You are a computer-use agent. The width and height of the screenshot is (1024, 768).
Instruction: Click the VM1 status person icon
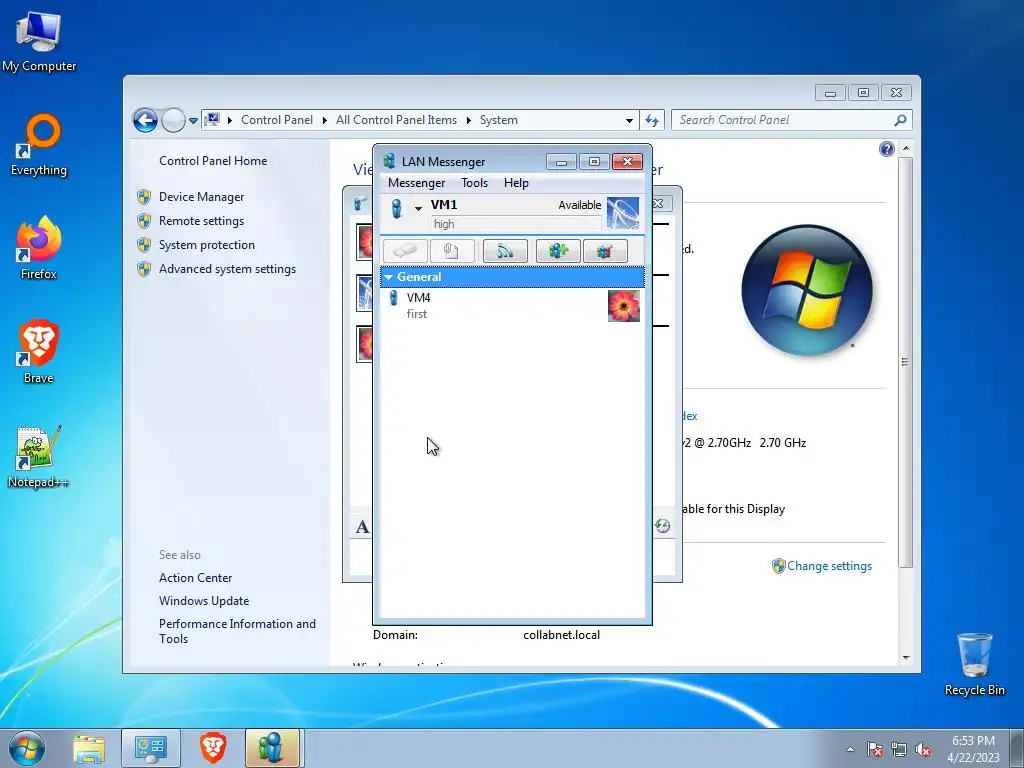(396, 209)
